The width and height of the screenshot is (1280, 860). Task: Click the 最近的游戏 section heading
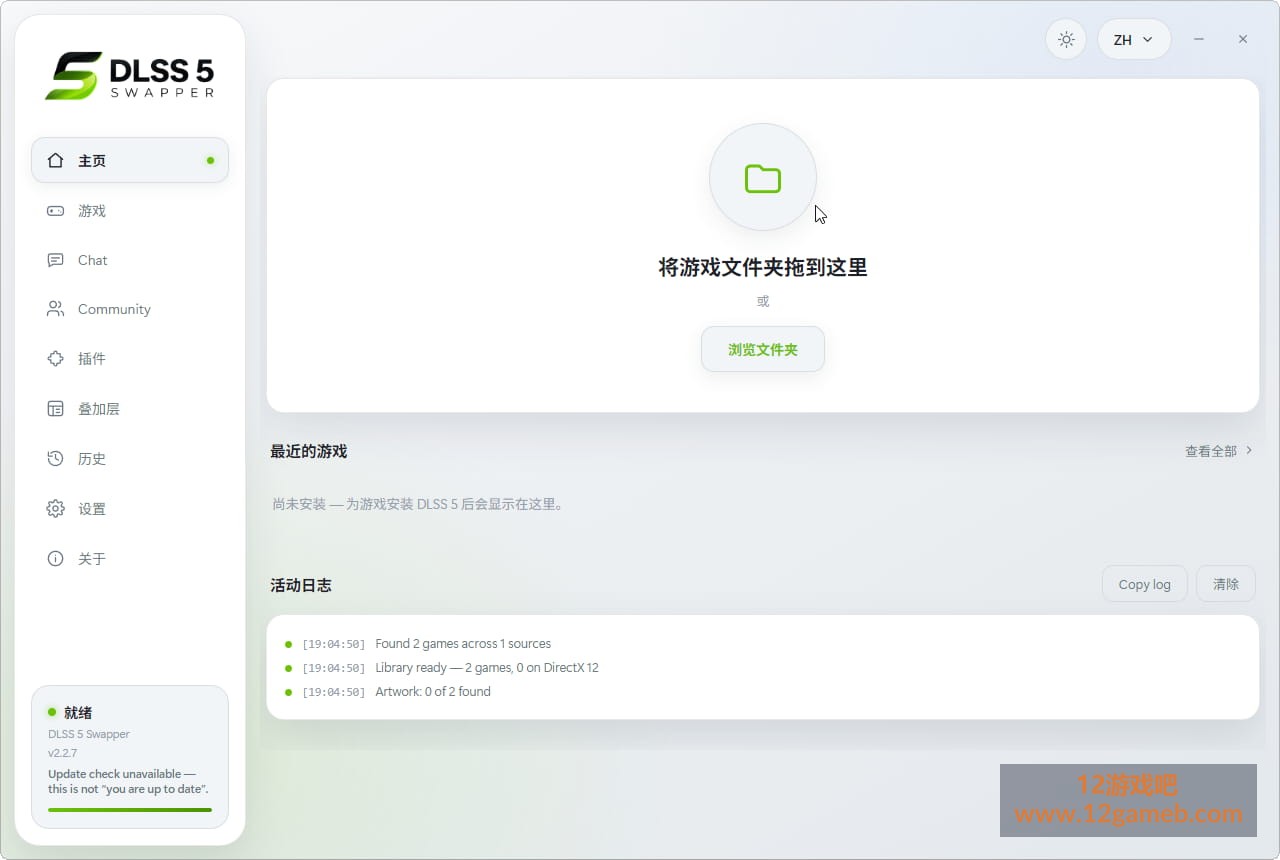[308, 451]
